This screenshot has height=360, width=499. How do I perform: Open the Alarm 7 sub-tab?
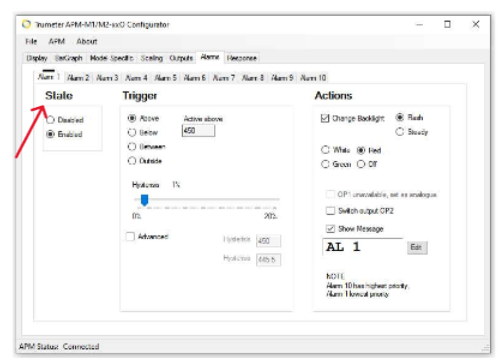coord(224,78)
